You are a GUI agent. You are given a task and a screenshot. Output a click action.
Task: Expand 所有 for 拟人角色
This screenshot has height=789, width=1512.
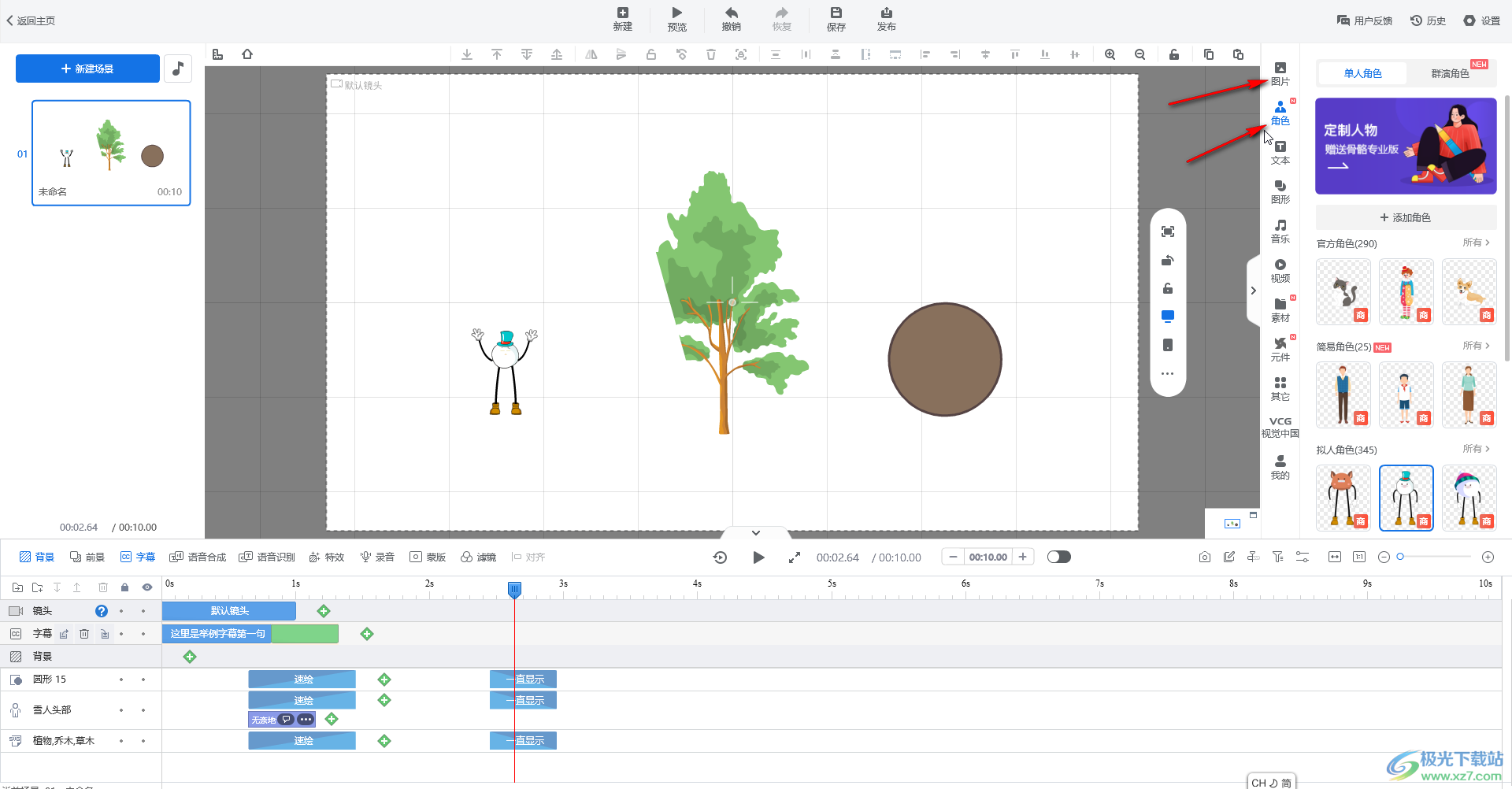(1476, 449)
